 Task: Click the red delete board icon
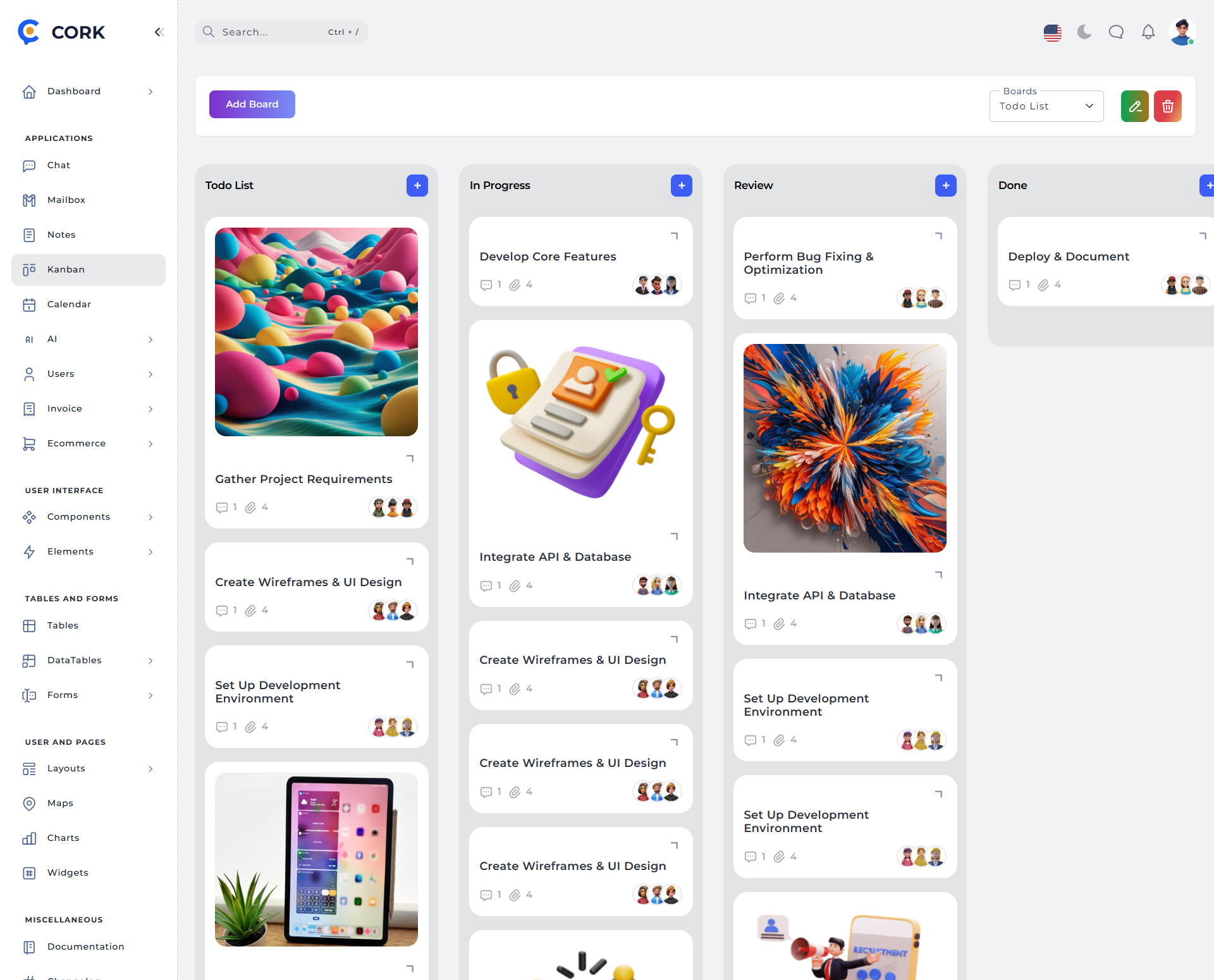(1168, 106)
